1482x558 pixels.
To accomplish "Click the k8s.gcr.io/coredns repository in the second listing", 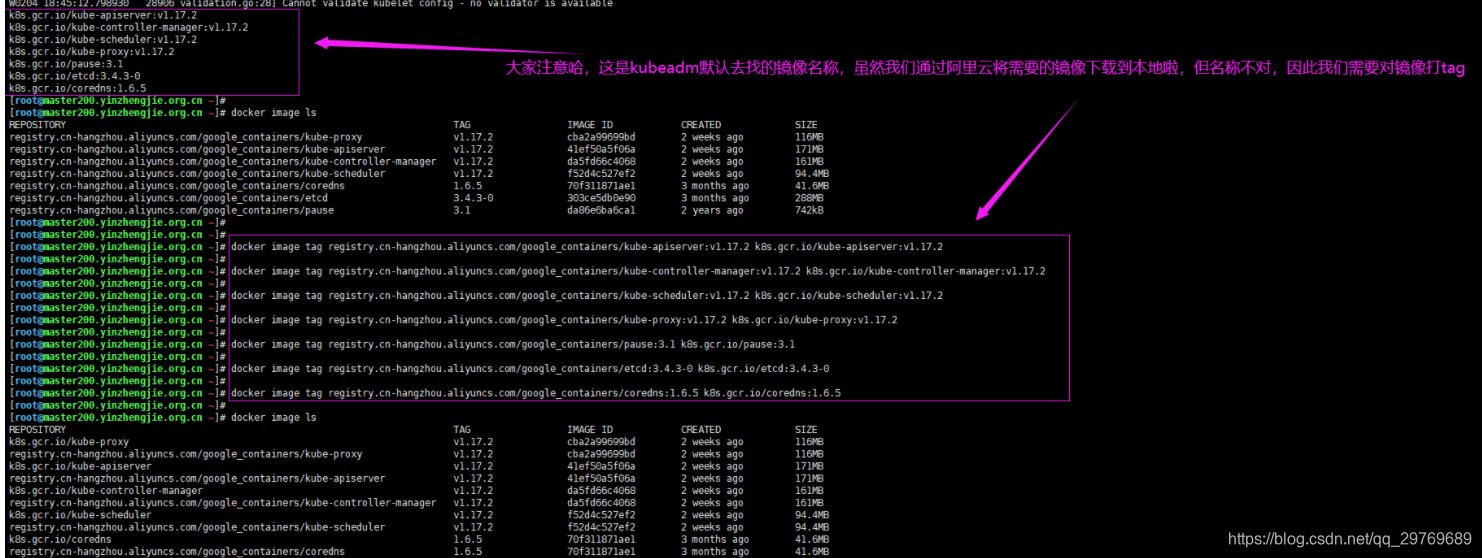I will point(60,539).
